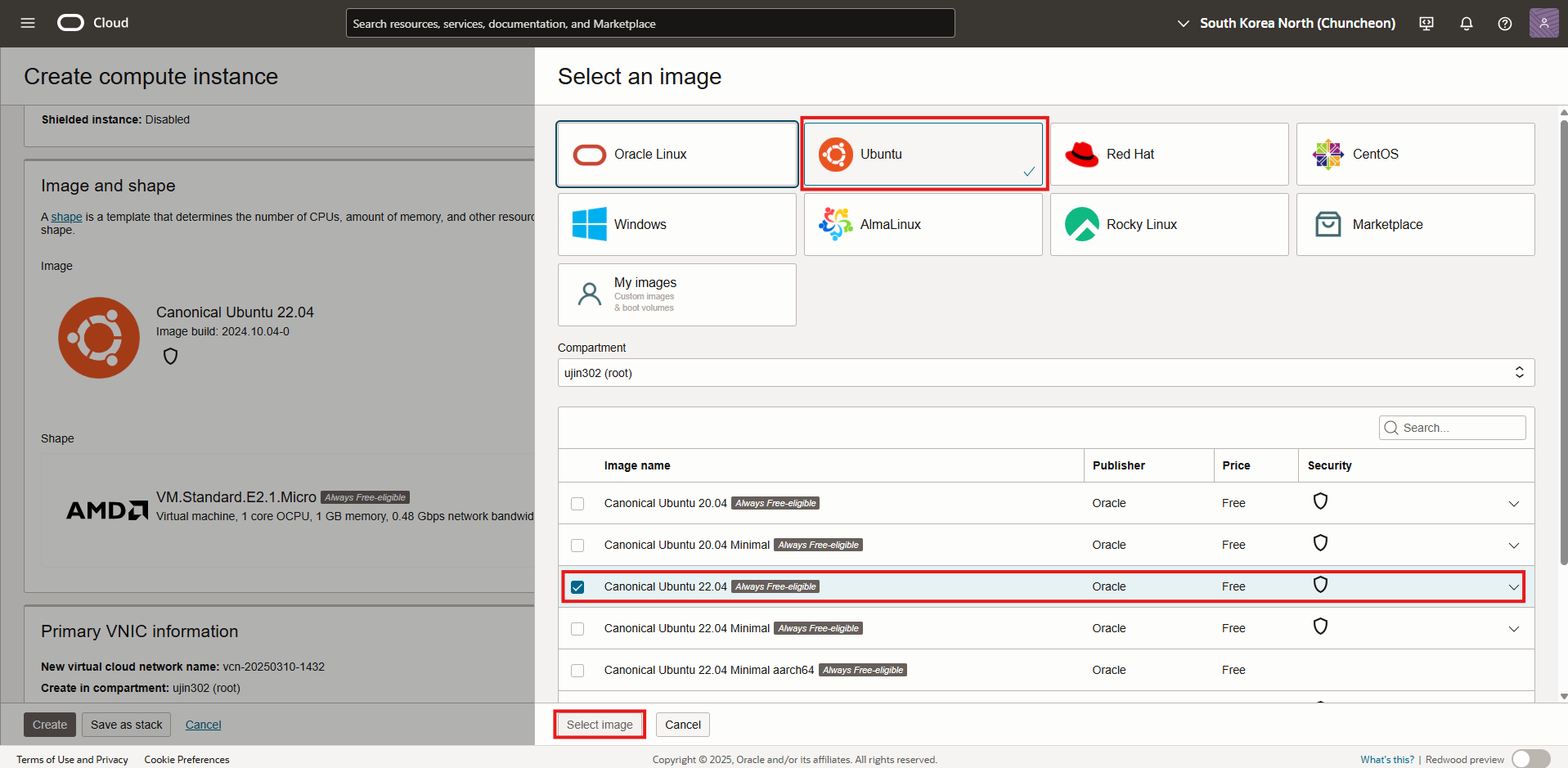Expand Canonical Ubuntu 20.04 row details
The image size is (1568, 768).
1514,504
